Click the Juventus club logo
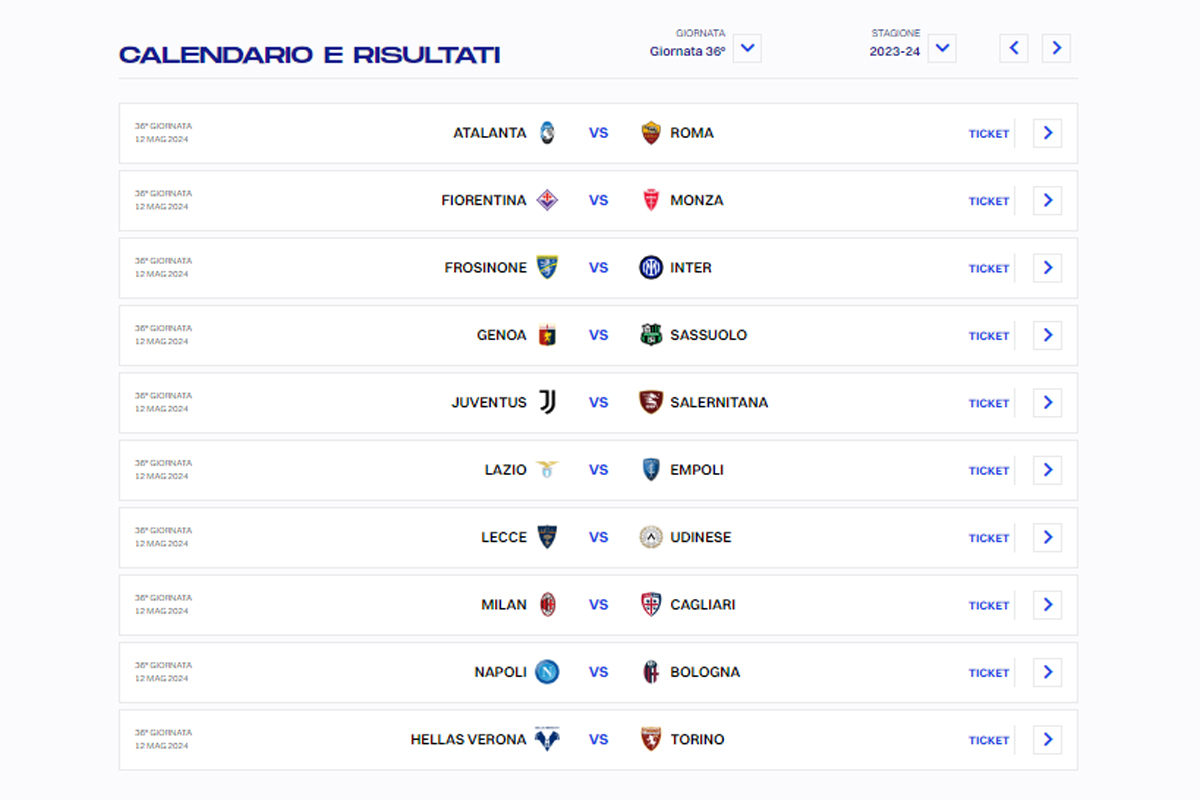Image resolution: width=1200 pixels, height=800 pixels. click(547, 402)
